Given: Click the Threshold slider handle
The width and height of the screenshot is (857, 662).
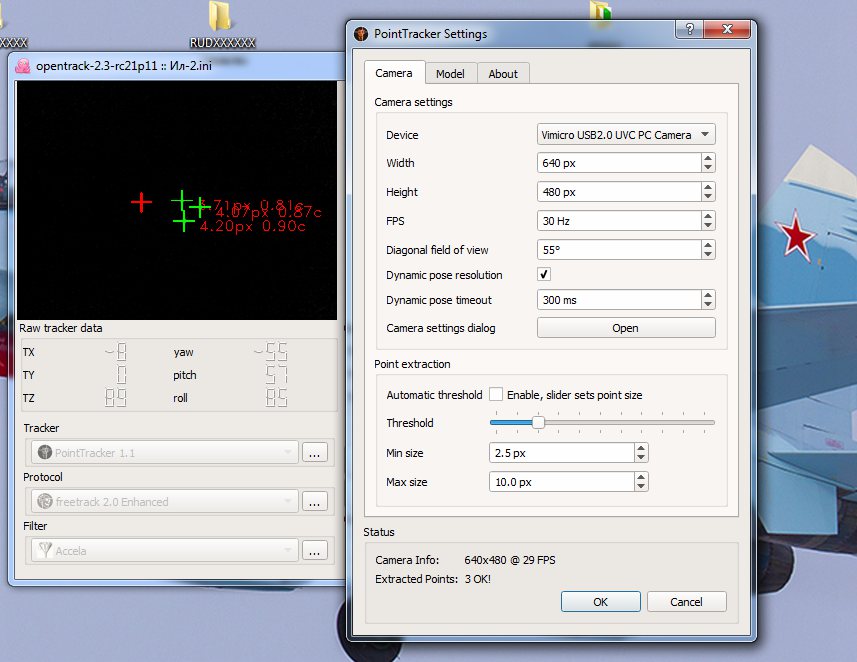Looking at the screenshot, I should (538, 422).
